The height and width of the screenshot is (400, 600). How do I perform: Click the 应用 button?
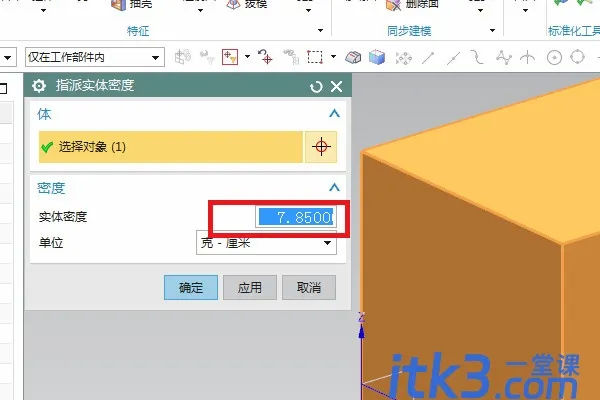click(250, 287)
